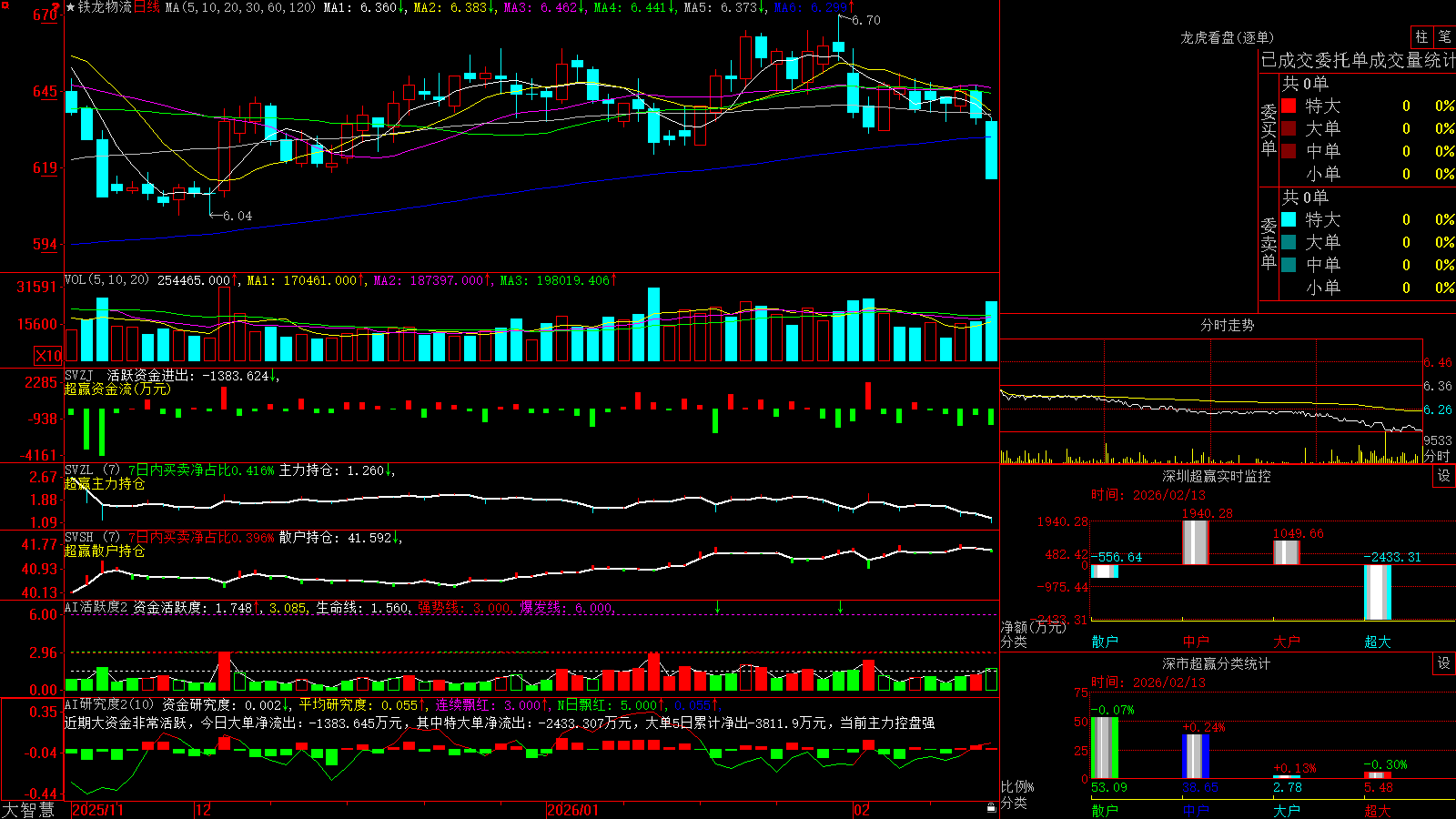The image size is (1456, 819).
Task: Click the 委买单 section label
Action: click(x=1269, y=129)
